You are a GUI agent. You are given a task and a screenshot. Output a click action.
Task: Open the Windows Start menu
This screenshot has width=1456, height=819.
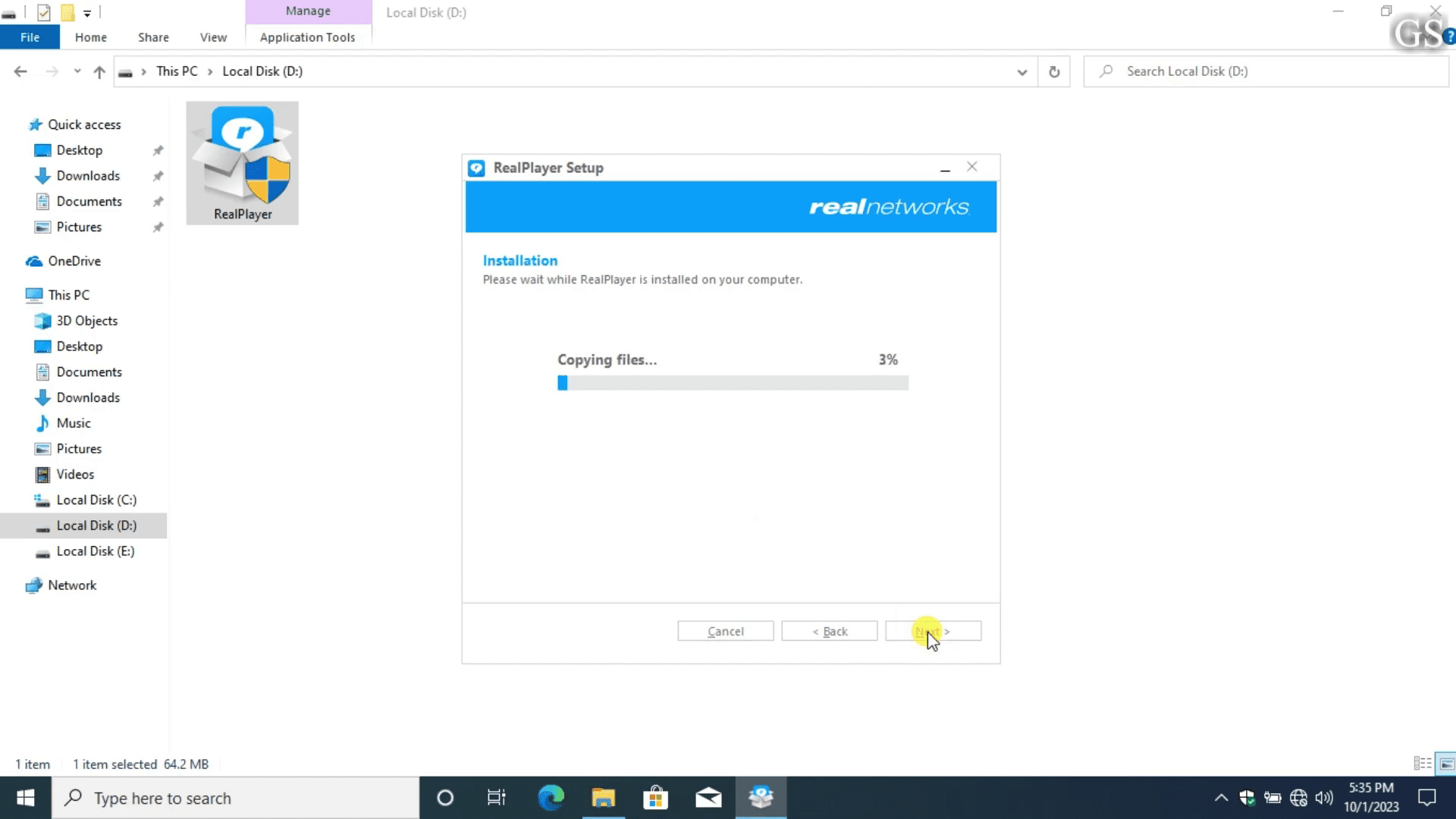26,798
